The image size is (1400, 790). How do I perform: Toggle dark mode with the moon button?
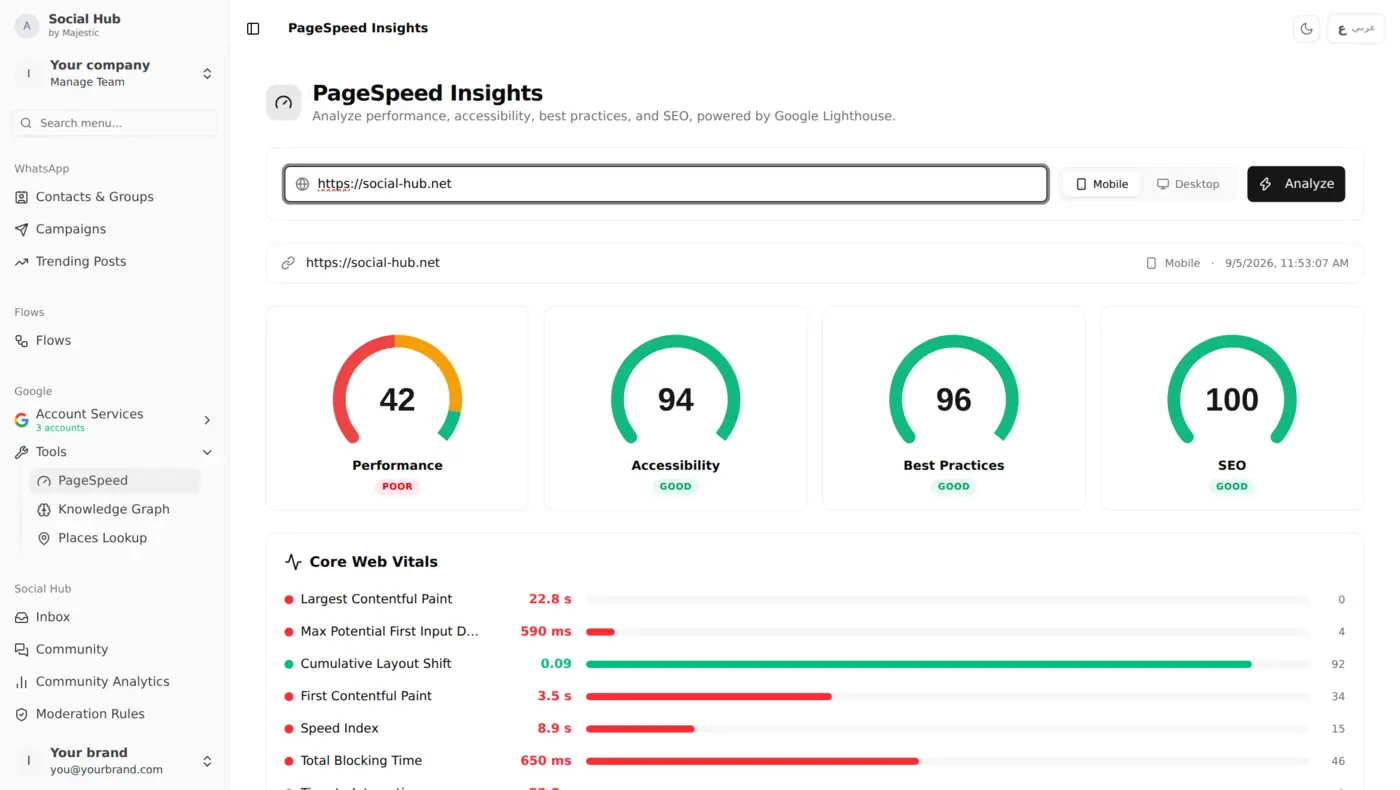pos(1306,29)
